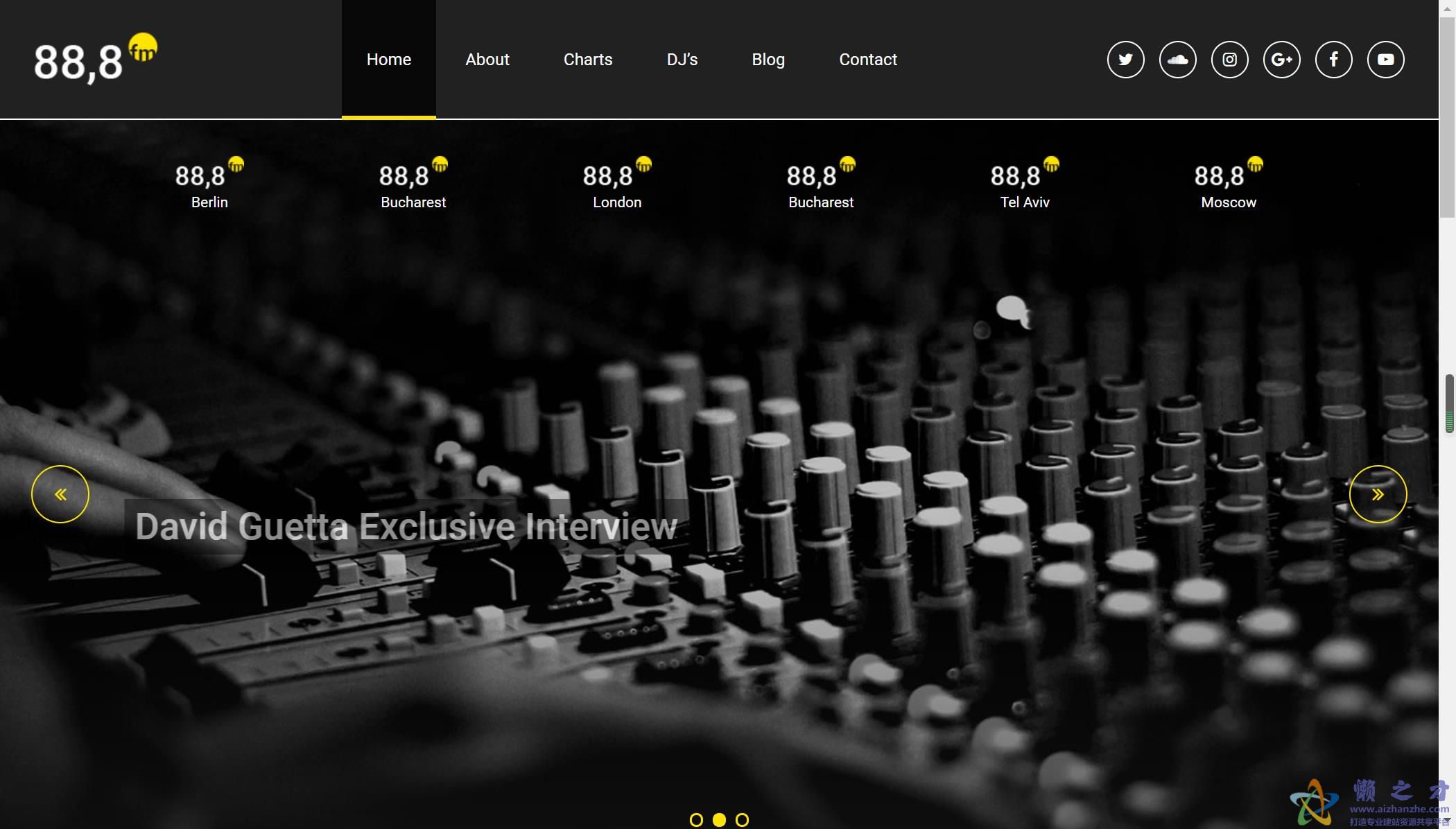Screen dimensions: 1456x829
Task: Click the Instagram icon in header
Action: tap(1229, 60)
